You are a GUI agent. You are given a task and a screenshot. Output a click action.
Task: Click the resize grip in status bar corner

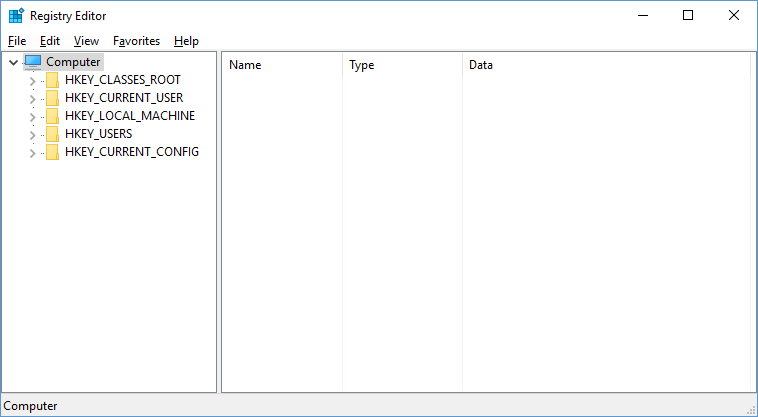(751, 410)
